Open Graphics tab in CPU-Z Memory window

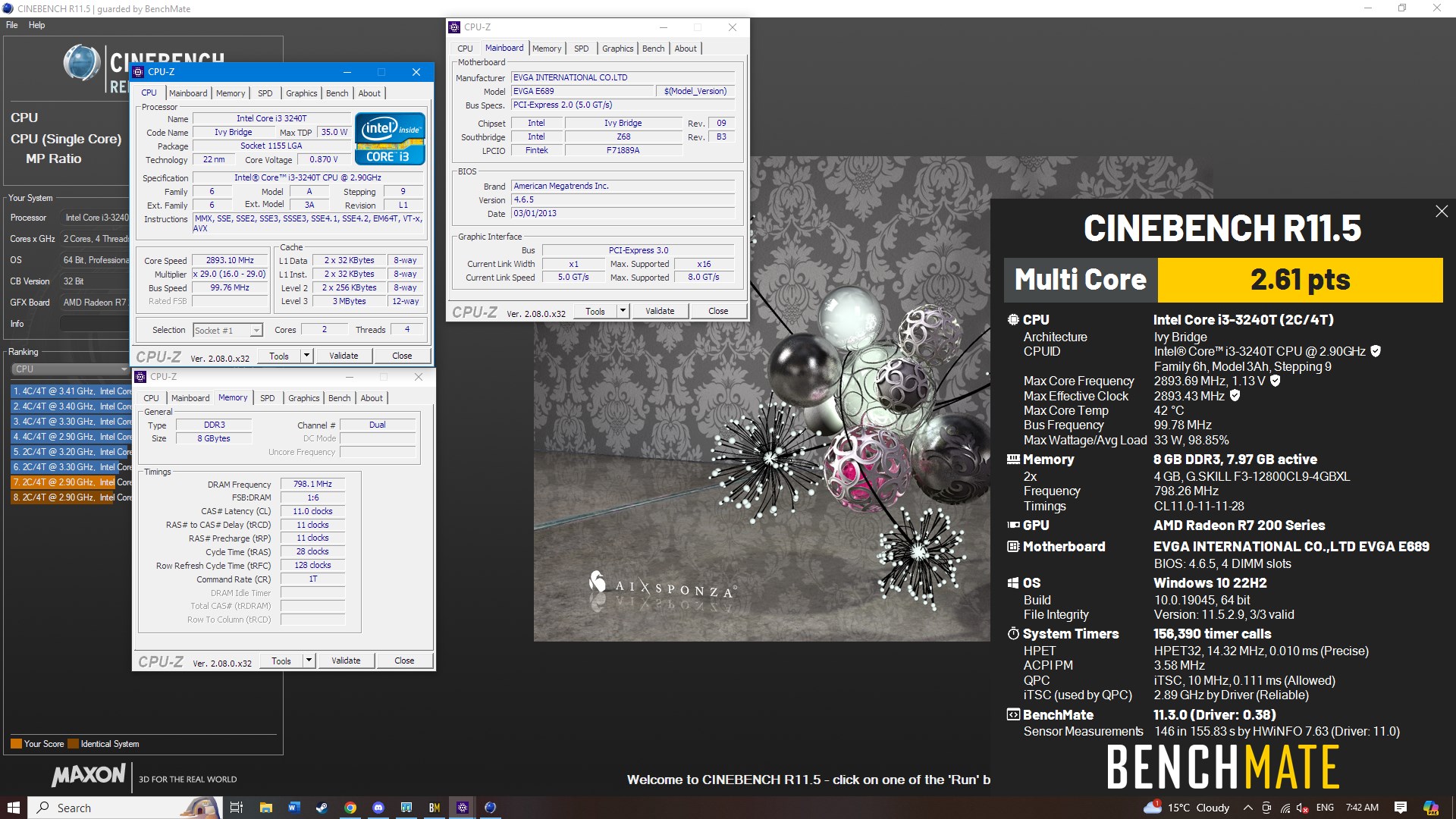[x=304, y=398]
